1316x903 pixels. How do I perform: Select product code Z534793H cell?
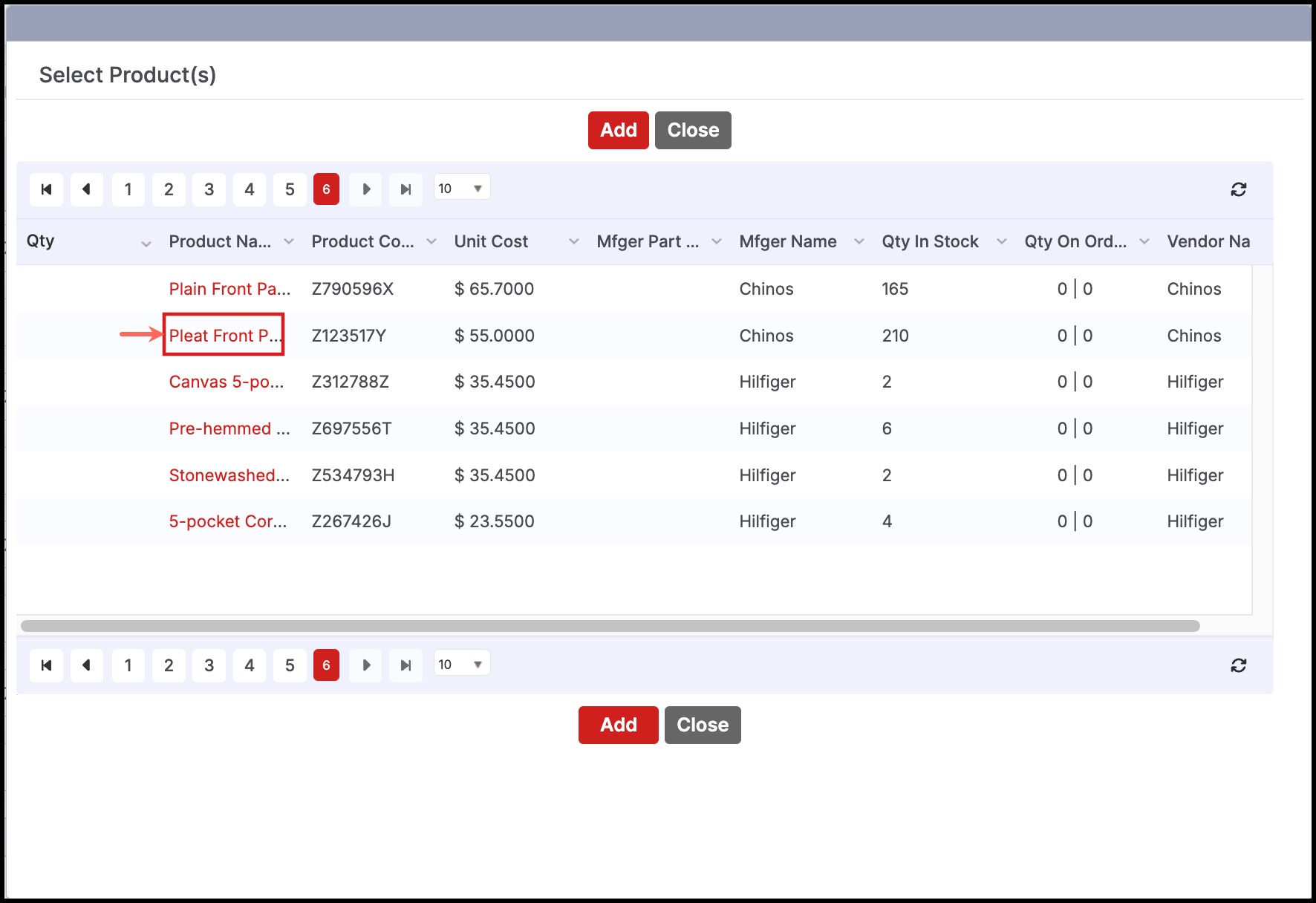354,475
